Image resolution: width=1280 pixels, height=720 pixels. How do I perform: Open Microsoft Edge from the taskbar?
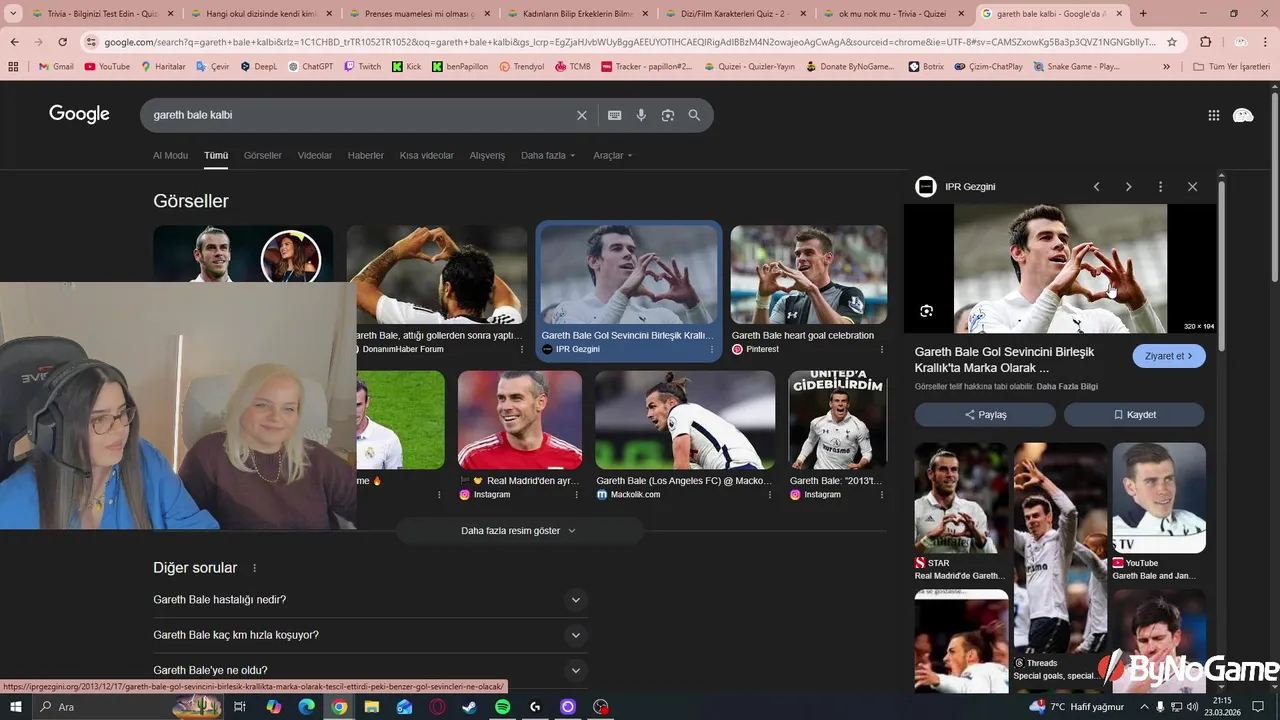[x=306, y=707]
